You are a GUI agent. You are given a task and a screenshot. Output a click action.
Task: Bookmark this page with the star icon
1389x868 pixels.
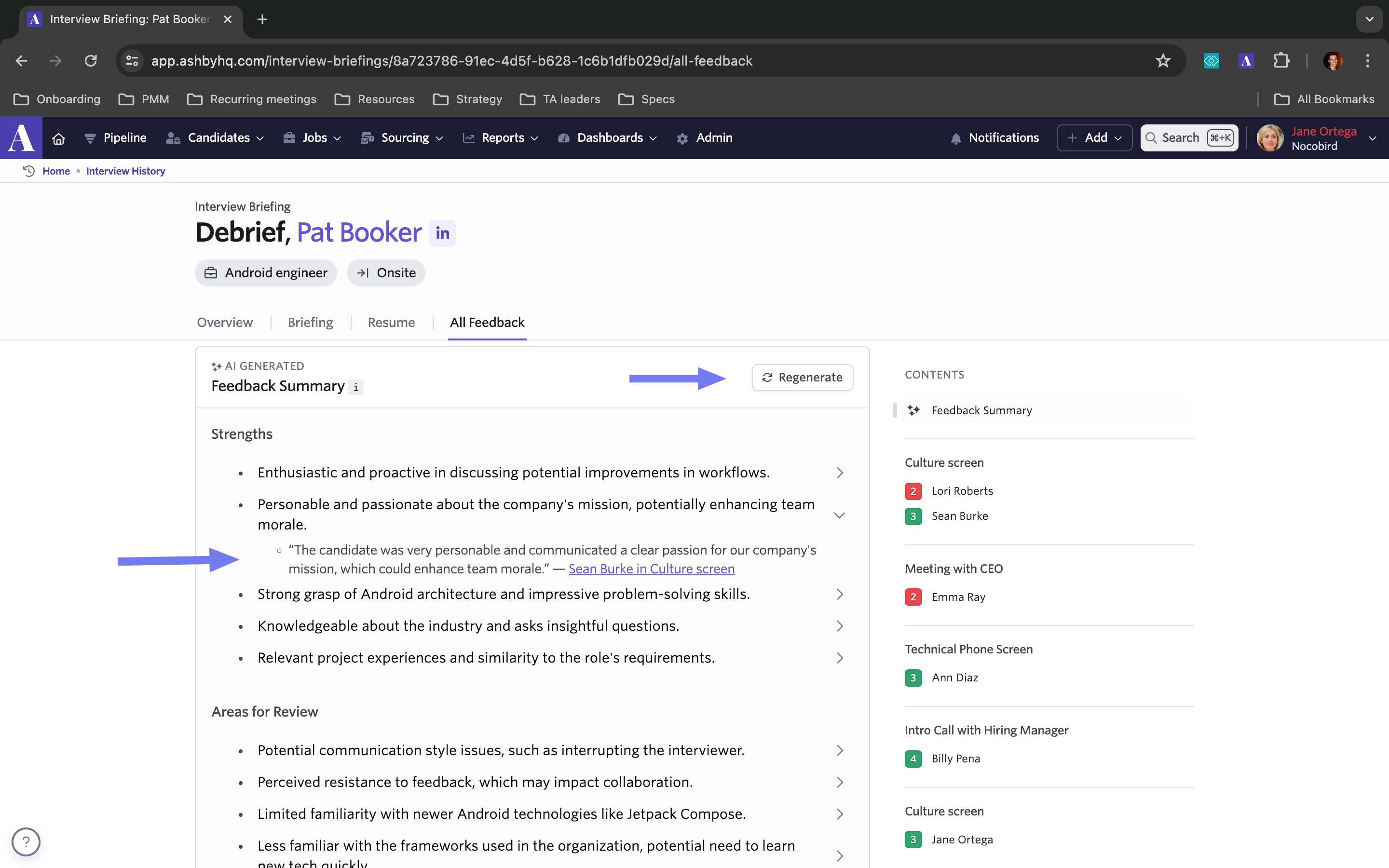coord(1163,61)
